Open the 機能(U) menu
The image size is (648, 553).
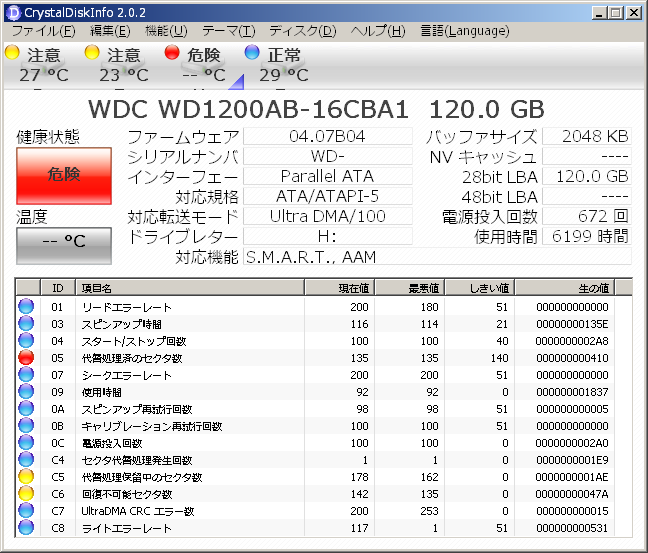click(x=166, y=31)
